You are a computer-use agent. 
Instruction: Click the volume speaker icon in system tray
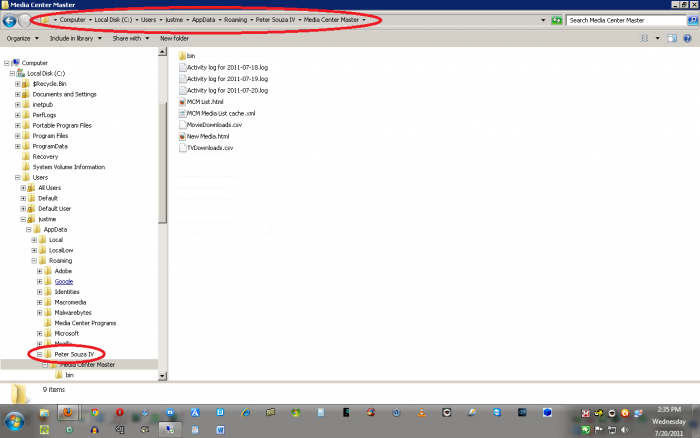tap(625, 430)
